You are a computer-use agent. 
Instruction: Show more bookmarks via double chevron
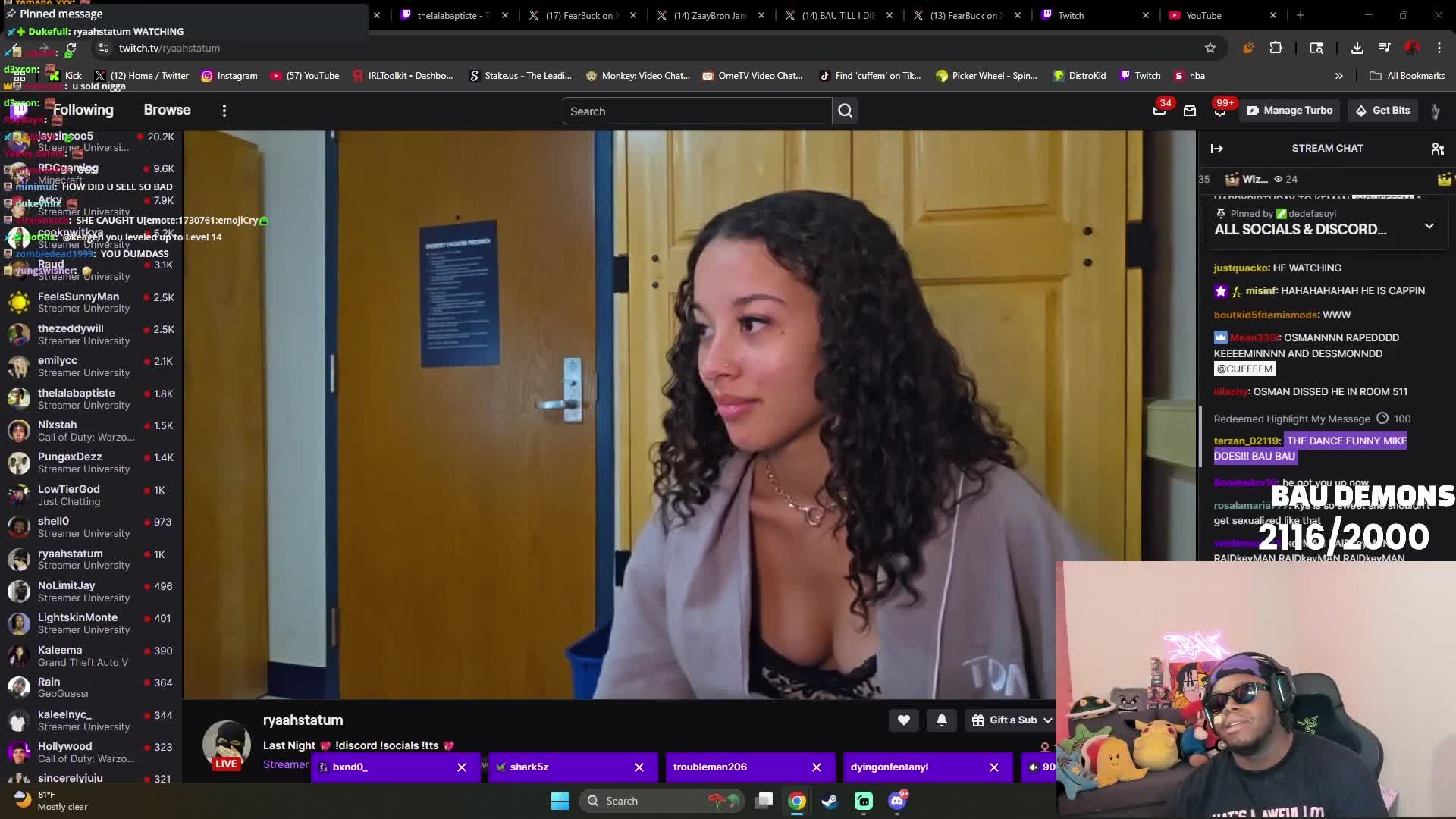[1339, 76]
